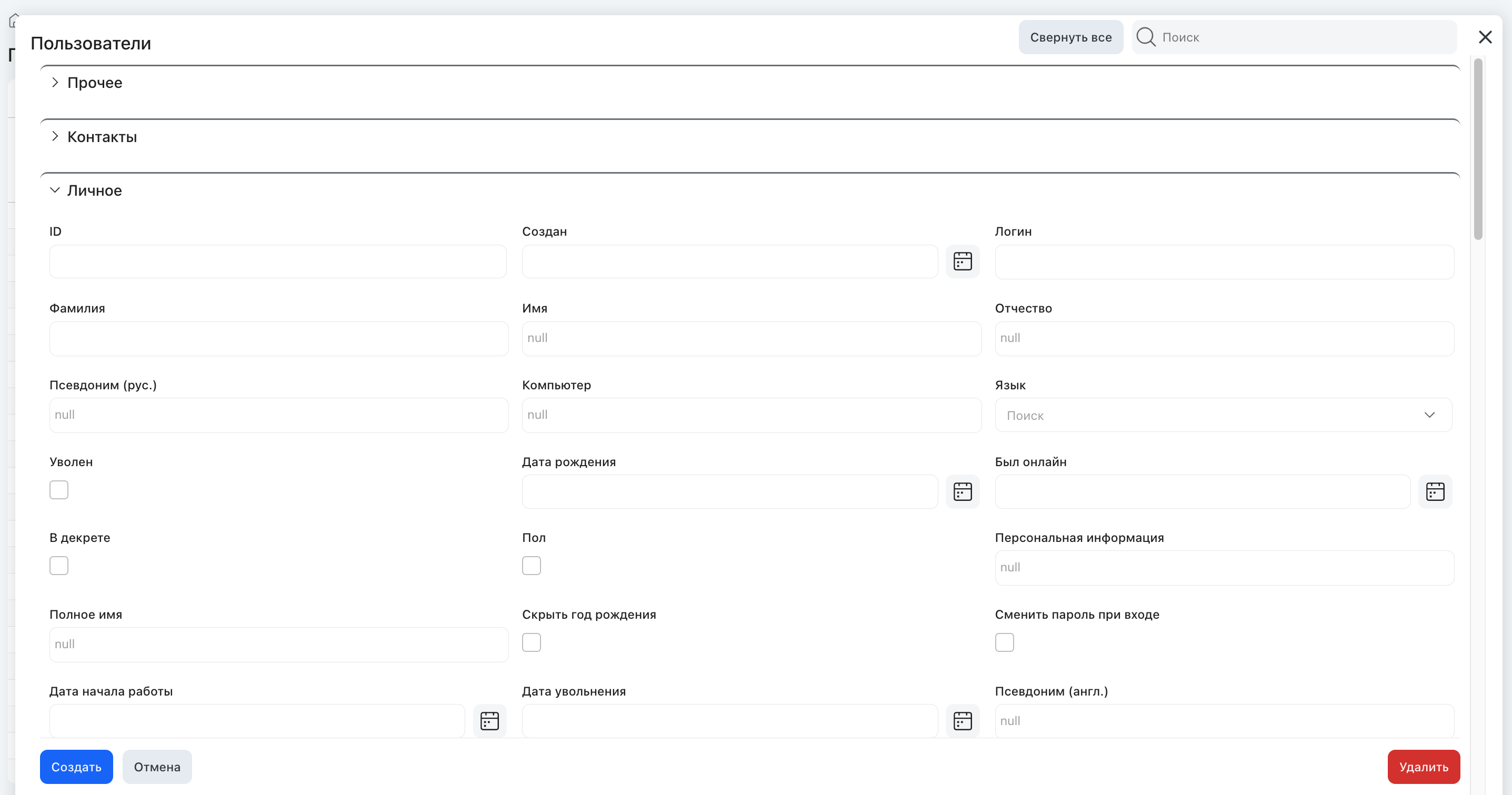Click the Дата рождения date field

click(x=729, y=491)
